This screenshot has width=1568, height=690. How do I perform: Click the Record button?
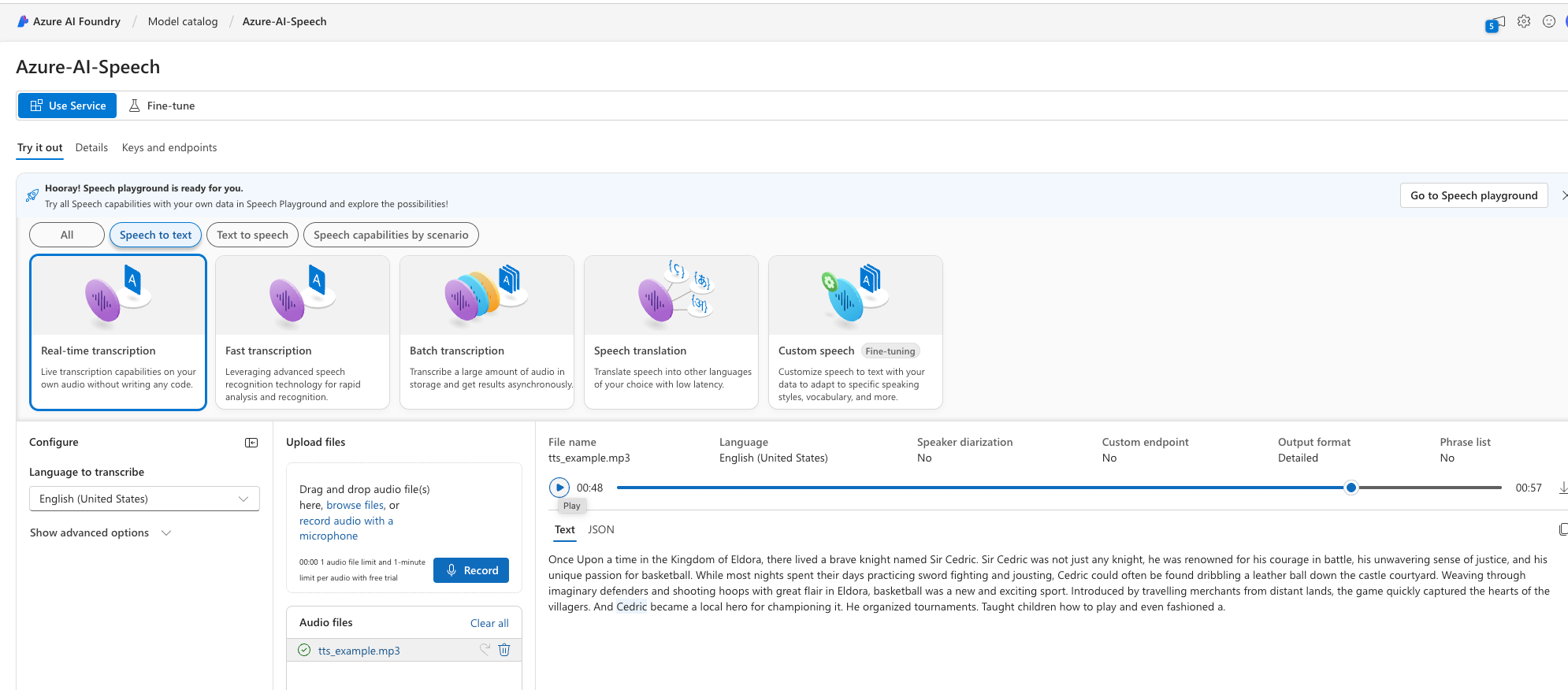click(x=471, y=570)
